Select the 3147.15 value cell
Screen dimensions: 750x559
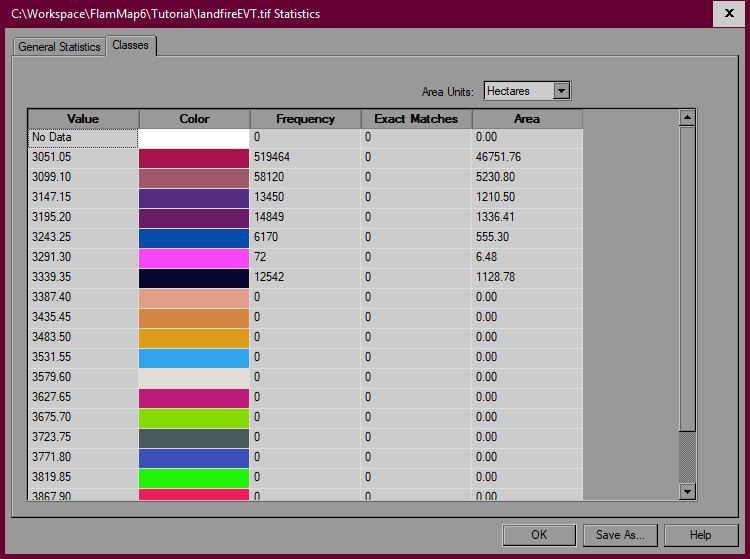83,198
